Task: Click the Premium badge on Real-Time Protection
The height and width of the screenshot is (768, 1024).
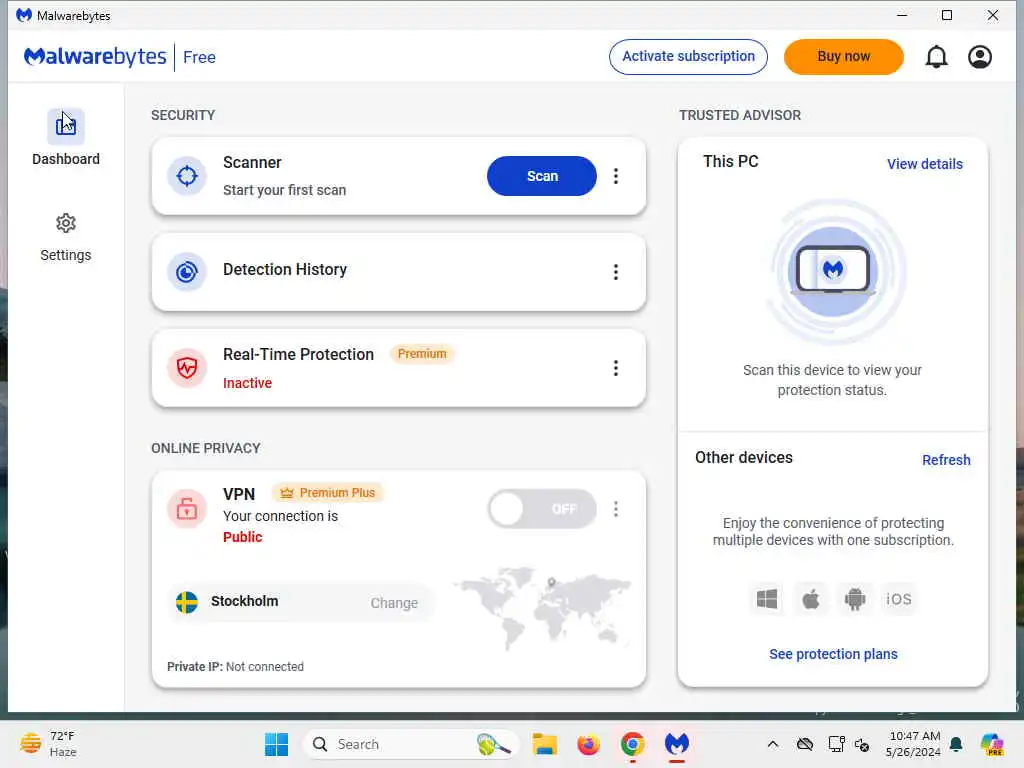Action: (x=422, y=353)
